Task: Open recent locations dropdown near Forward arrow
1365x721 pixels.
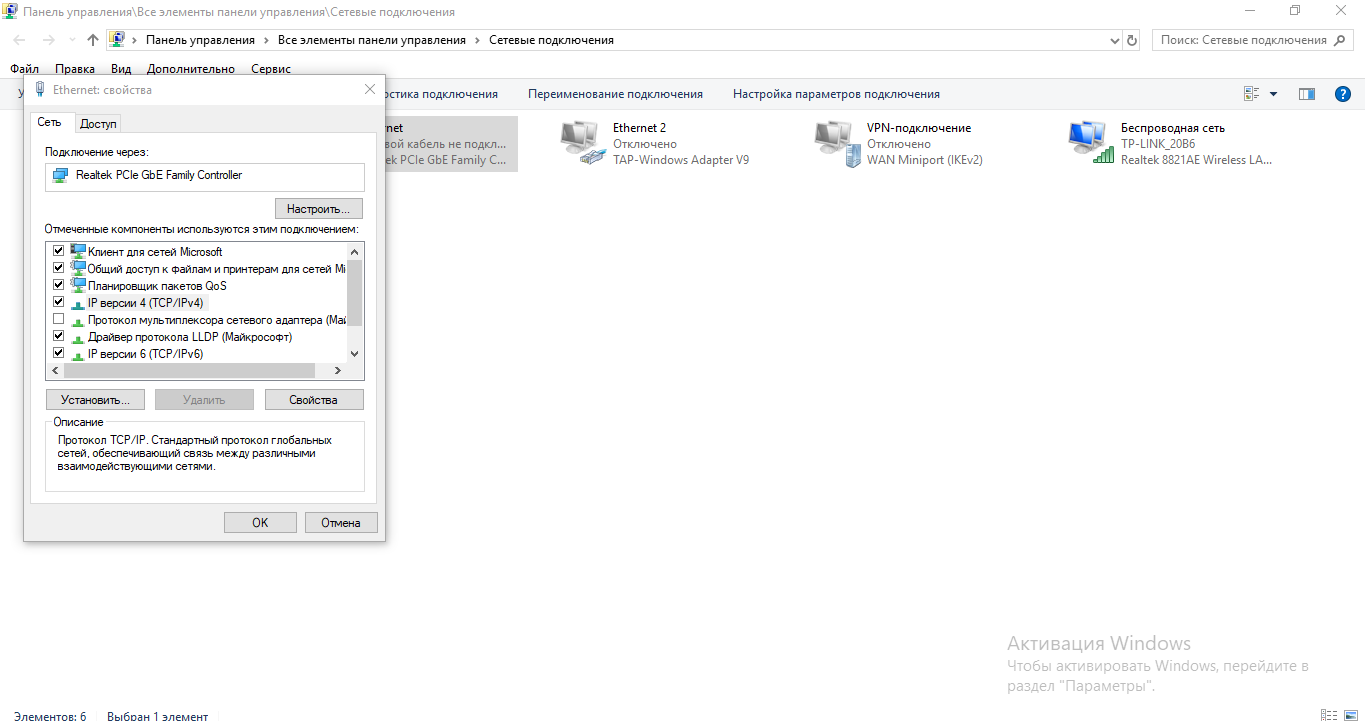Action: click(71, 40)
